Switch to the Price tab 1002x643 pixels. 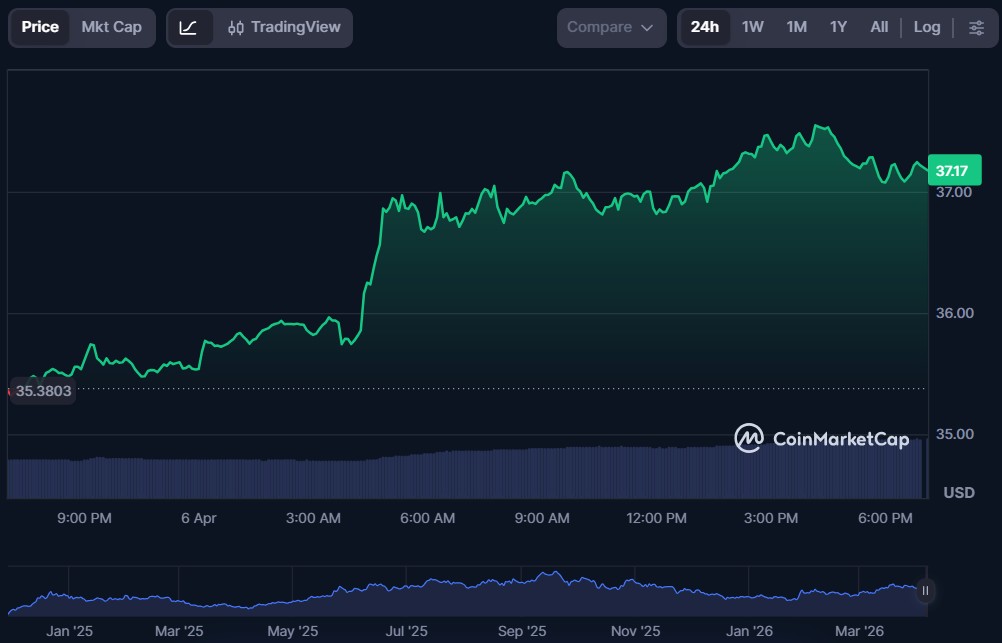40,28
